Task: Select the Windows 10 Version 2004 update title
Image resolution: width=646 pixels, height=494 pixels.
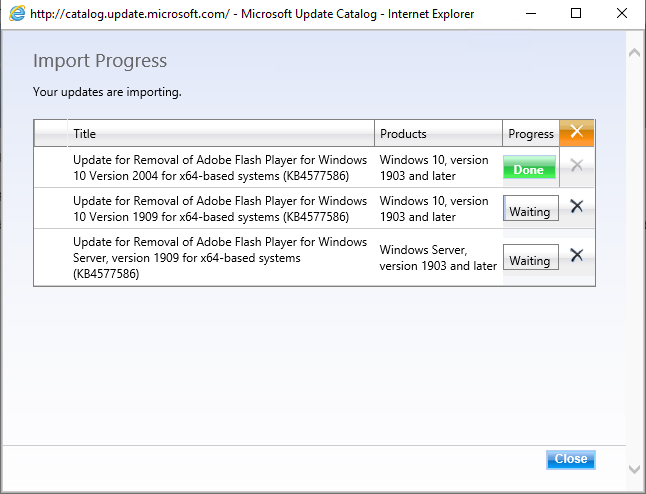Action: point(220,168)
